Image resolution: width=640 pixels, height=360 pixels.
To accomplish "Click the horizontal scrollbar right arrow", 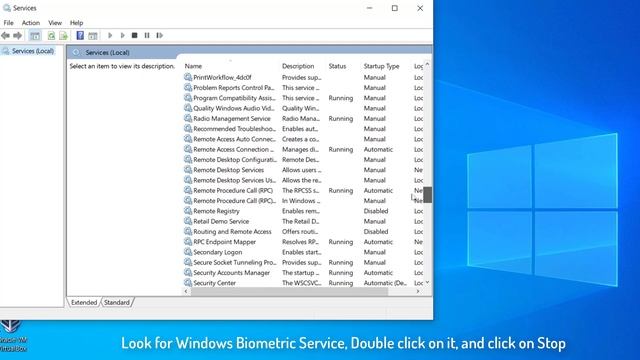I will 418,291.
